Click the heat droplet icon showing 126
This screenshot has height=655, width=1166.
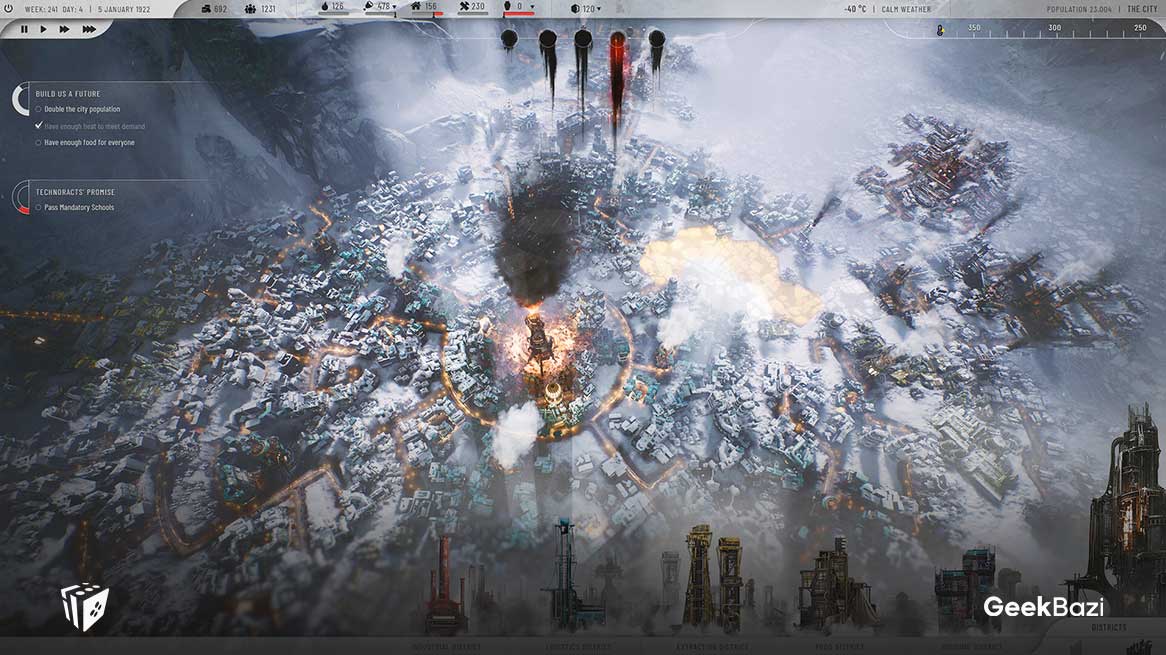pos(324,6)
